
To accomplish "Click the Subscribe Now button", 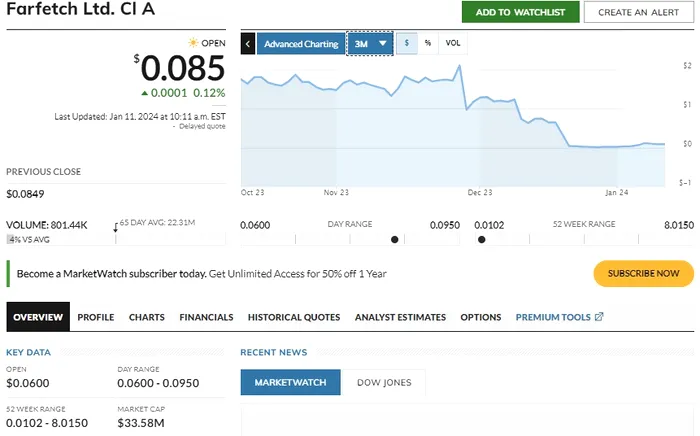I will coord(643,273).
